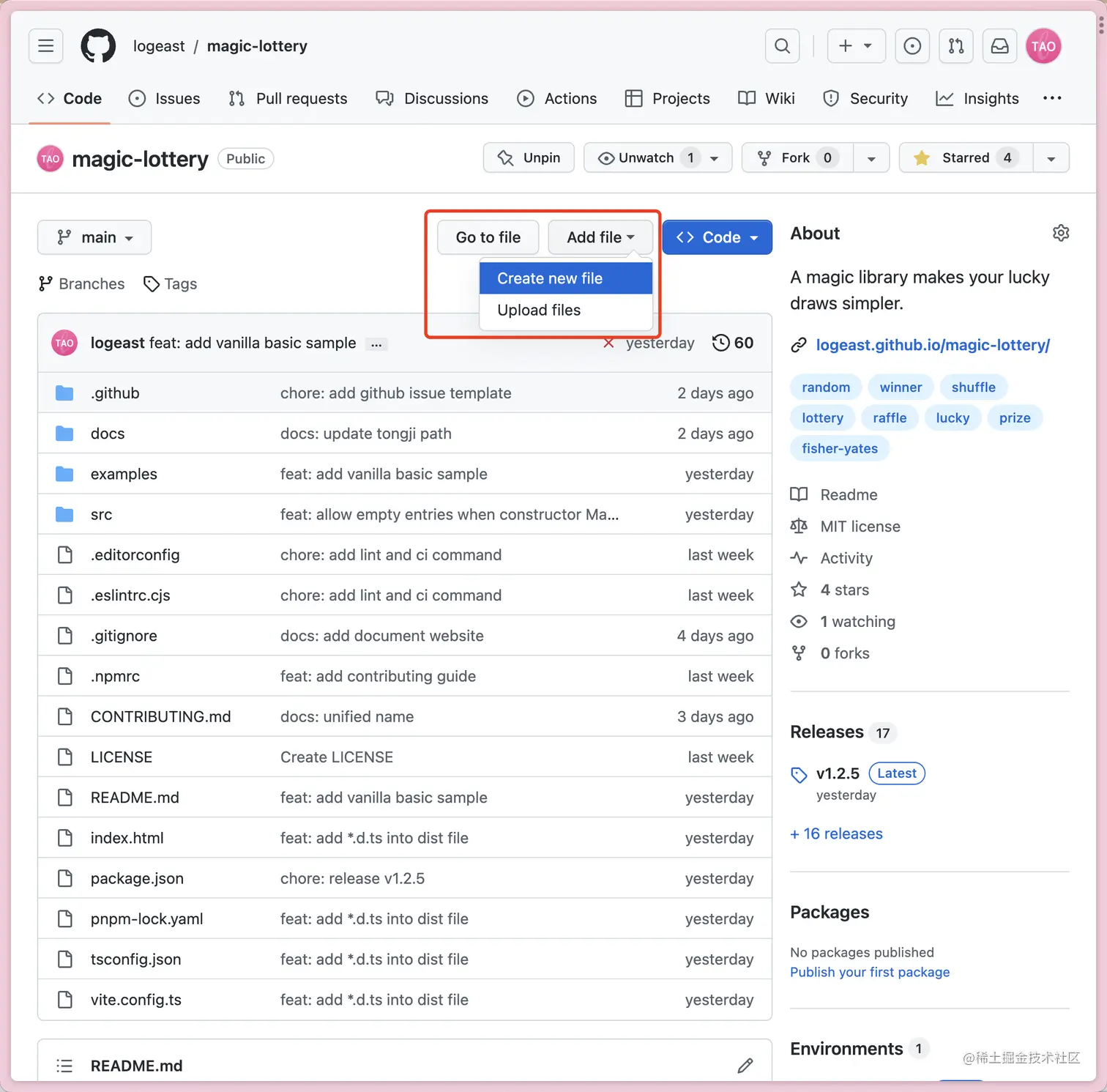The height and width of the screenshot is (1092, 1107).
Task: Open the docs folder
Action: tap(108, 434)
